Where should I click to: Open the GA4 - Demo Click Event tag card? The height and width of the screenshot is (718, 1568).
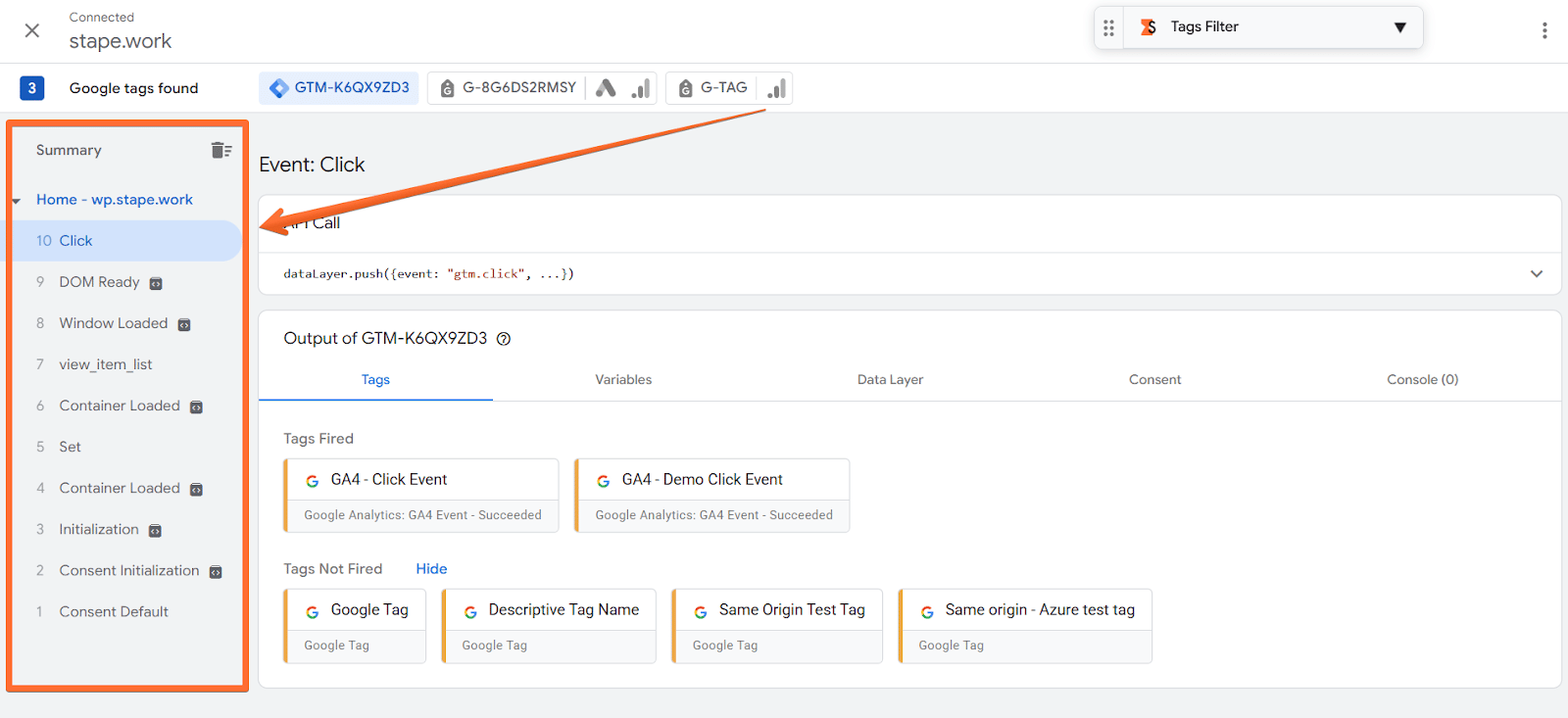tap(712, 496)
